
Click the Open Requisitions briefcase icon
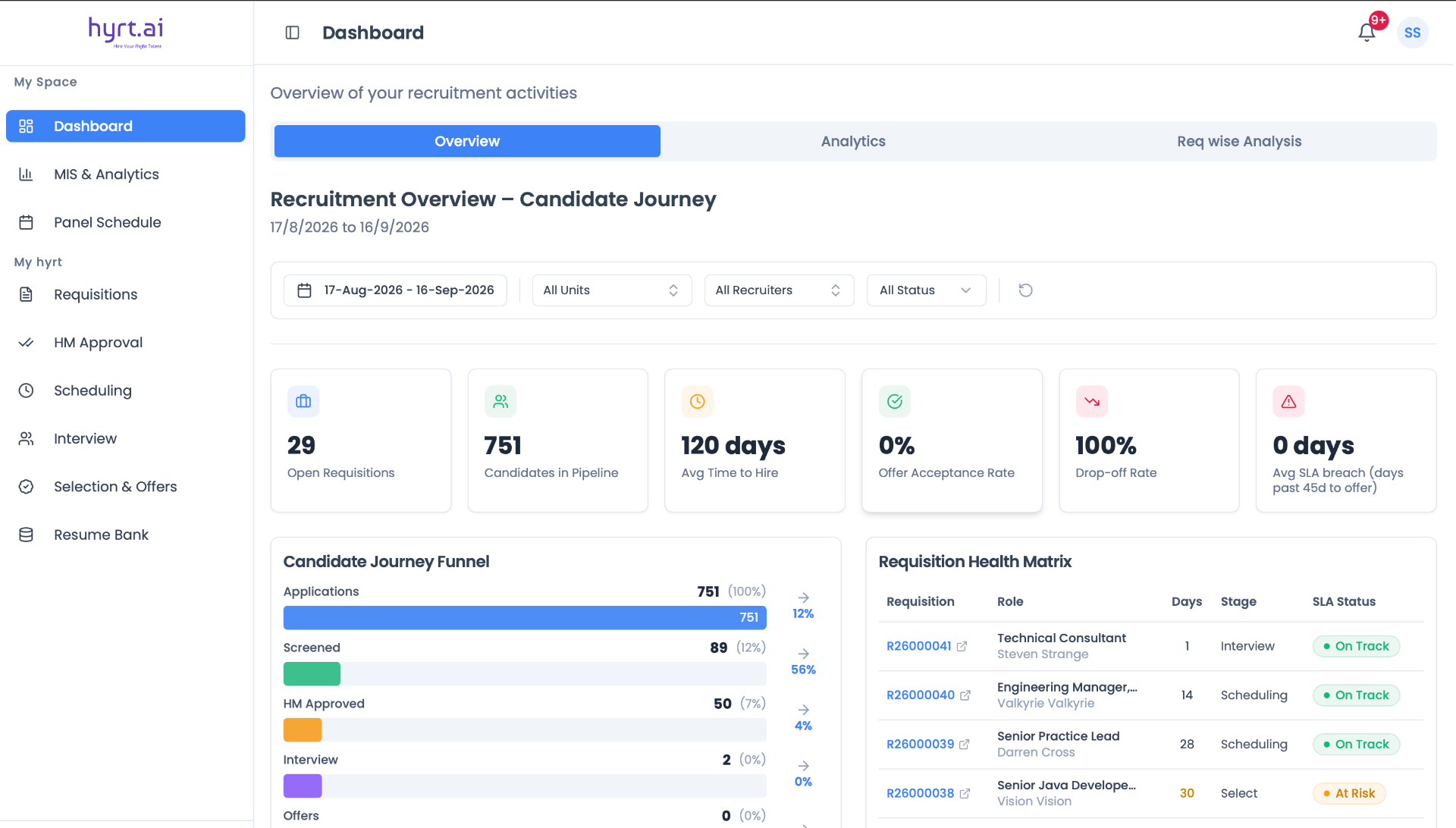point(303,402)
